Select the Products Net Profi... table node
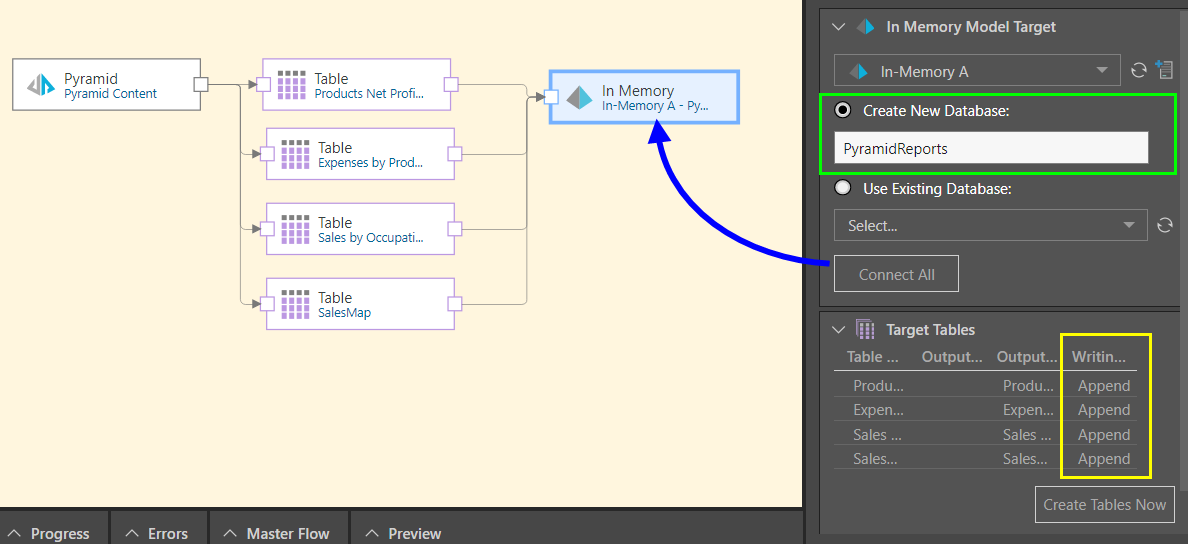Screen dimensions: 1188x544 [356, 84]
